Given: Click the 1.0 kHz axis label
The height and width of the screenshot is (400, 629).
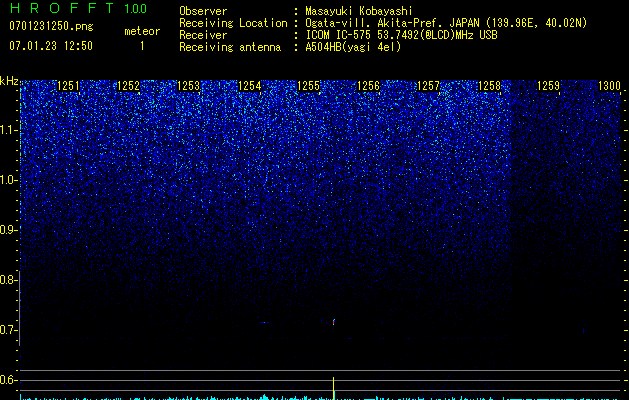Looking at the screenshot, I should [x=8, y=180].
